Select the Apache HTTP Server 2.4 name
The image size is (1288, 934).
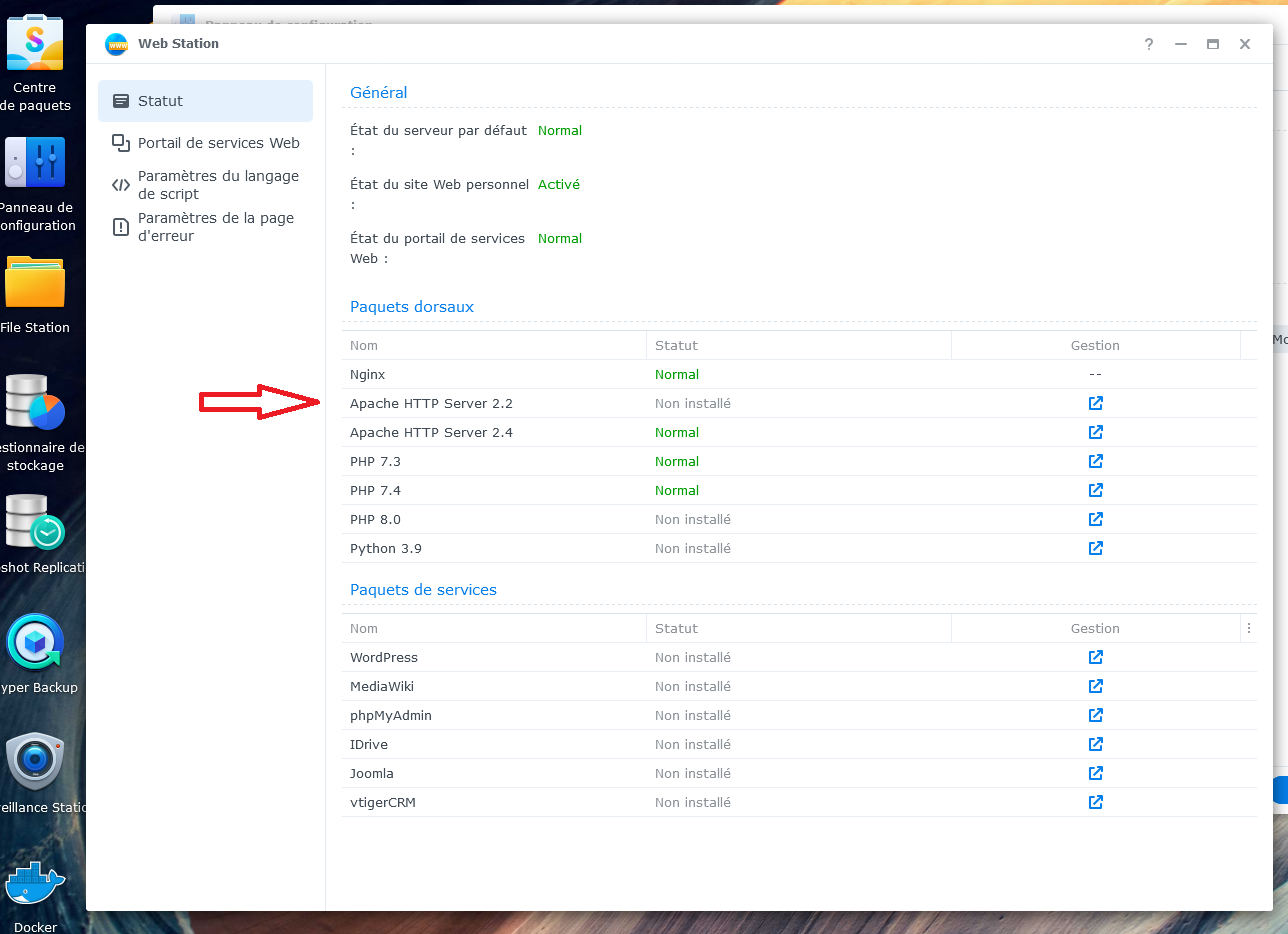(x=431, y=432)
